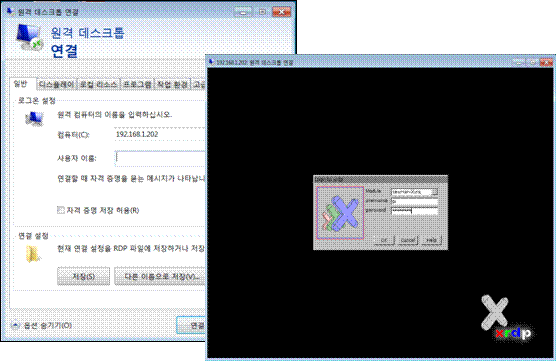Click the xrdp login dialog title bar
Image resolution: width=556 pixels, height=361 pixels.
click(380, 179)
